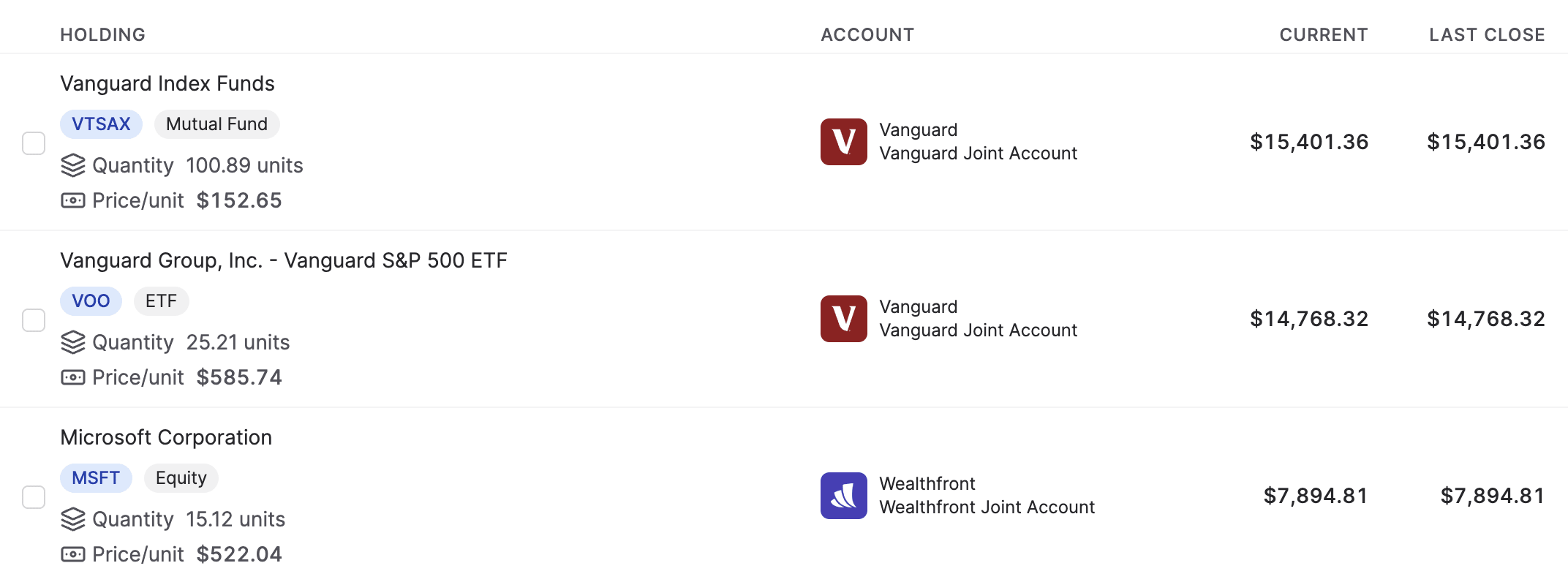Click the quantity stack icon for MSFT
The height and width of the screenshot is (582, 1568).
pos(72,519)
